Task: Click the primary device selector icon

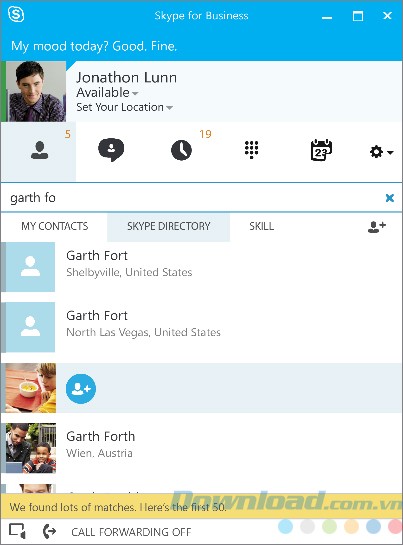Action: point(17,531)
